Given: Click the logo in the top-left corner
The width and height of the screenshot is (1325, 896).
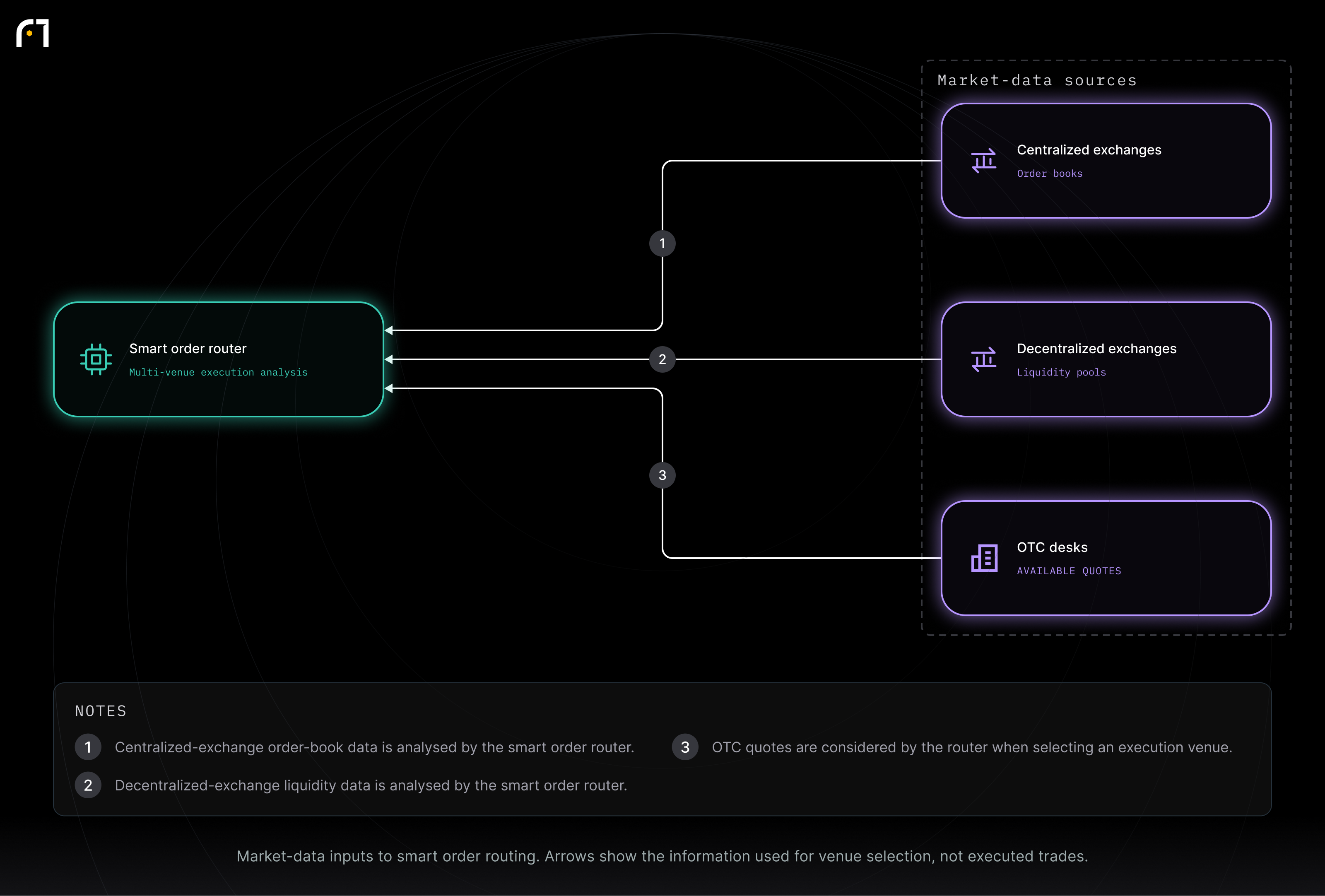Looking at the screenshot, I should click(x=32, y=33).
